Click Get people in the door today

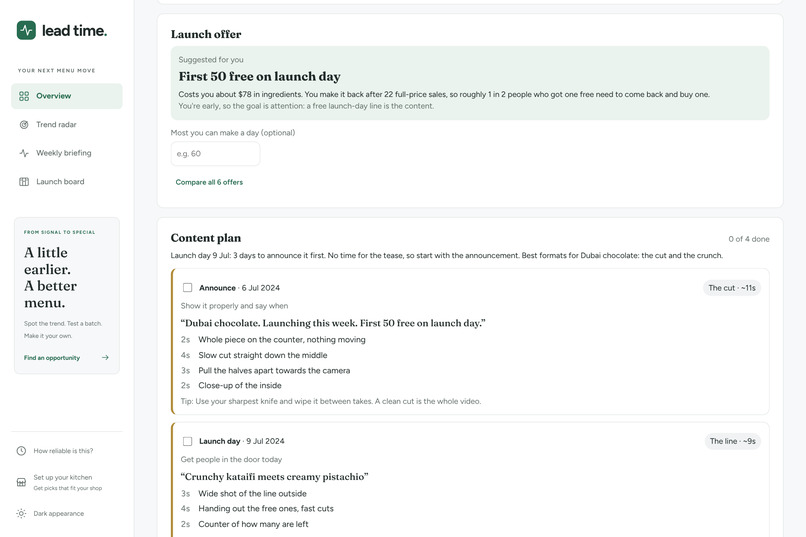tap(231, 459)
